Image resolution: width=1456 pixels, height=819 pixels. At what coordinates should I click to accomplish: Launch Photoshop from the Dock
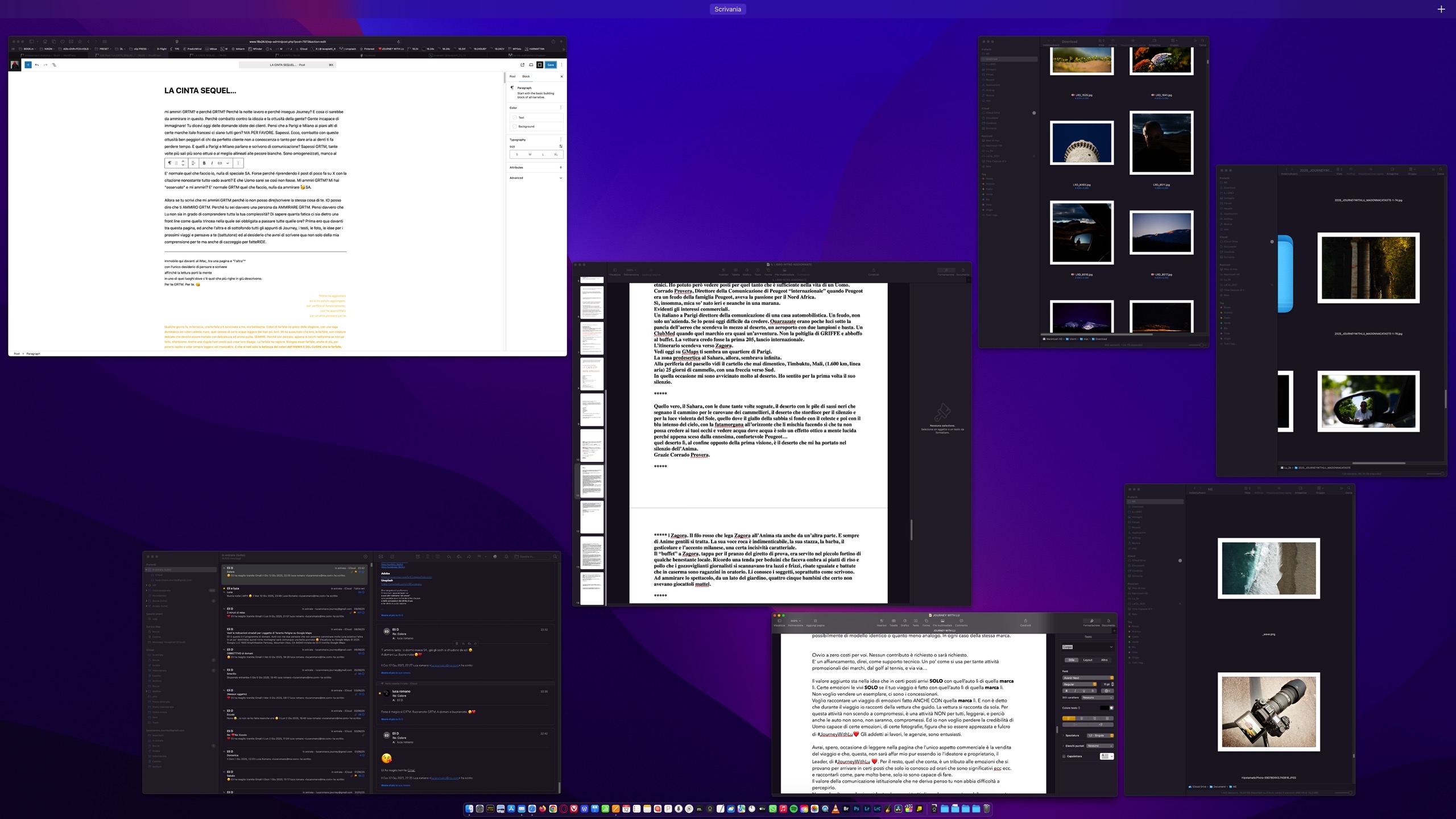point(857,809)
